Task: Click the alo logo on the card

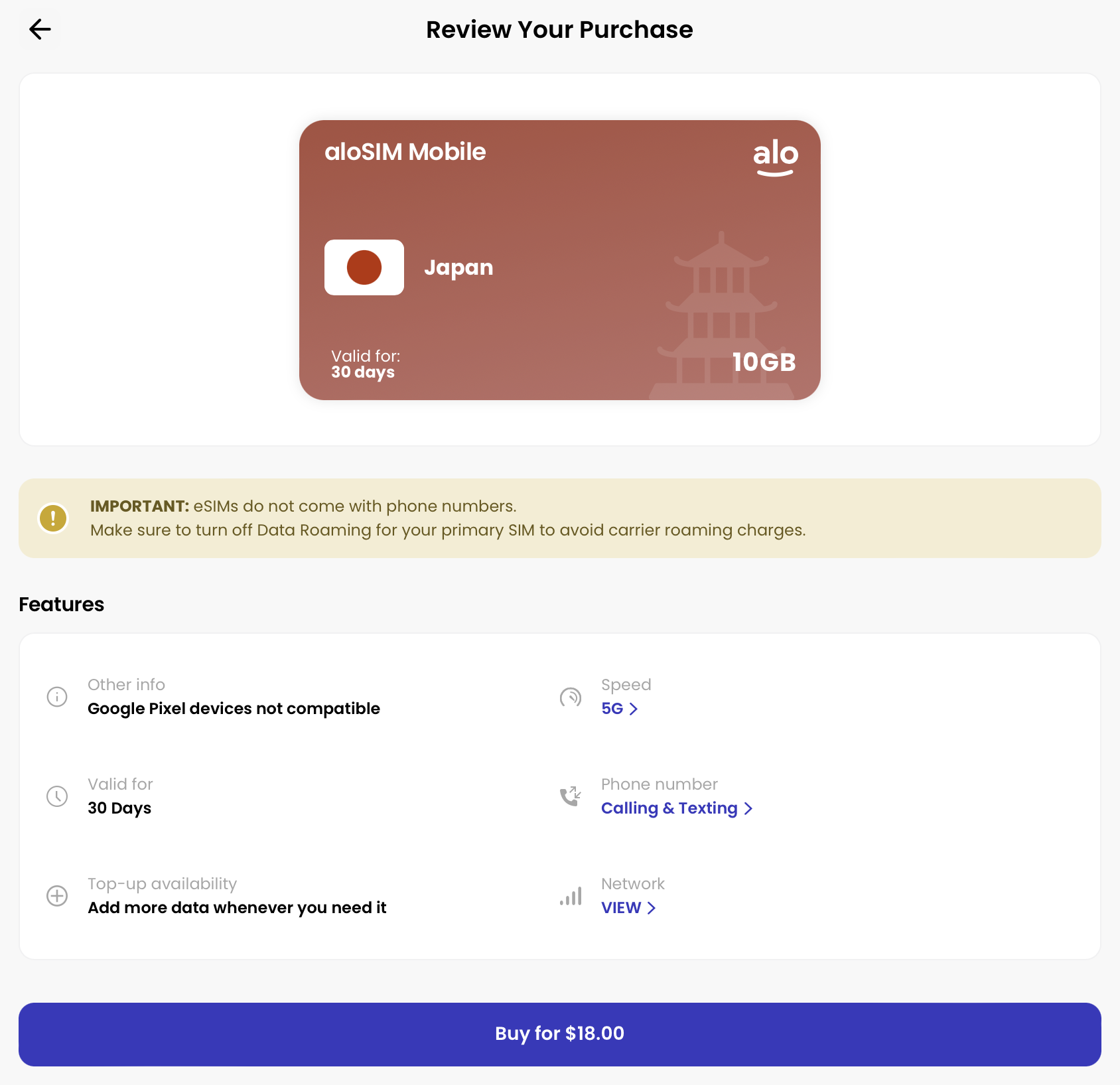Action: (x=776, y=158)
